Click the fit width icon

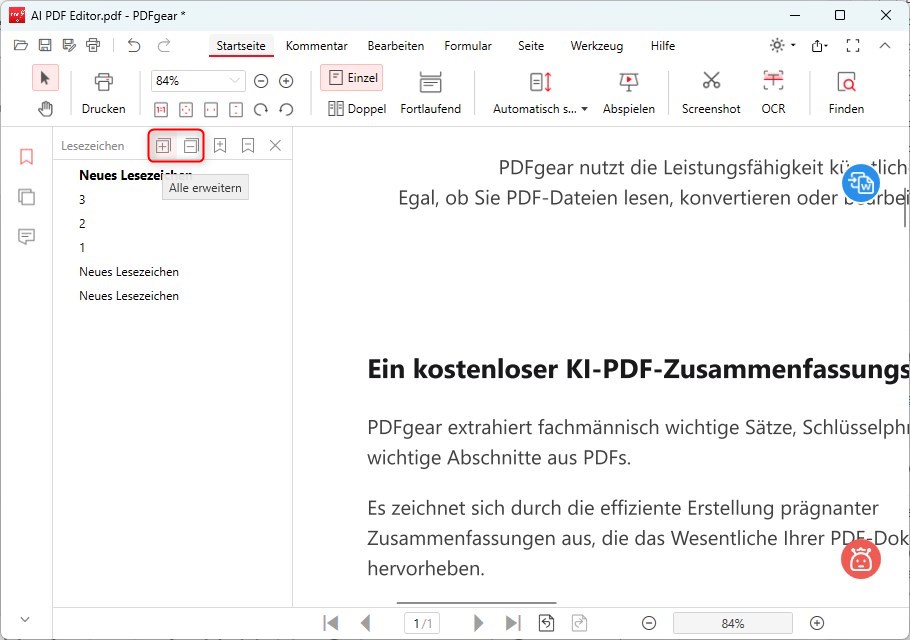tap(211, 109)
